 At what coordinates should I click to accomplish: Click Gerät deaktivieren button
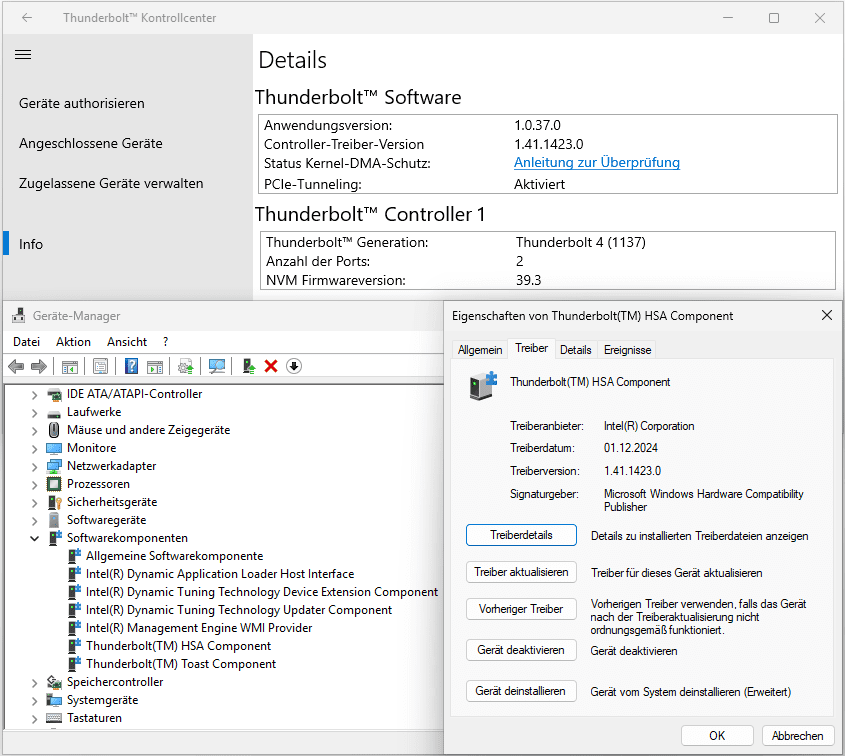pos(521,650)
